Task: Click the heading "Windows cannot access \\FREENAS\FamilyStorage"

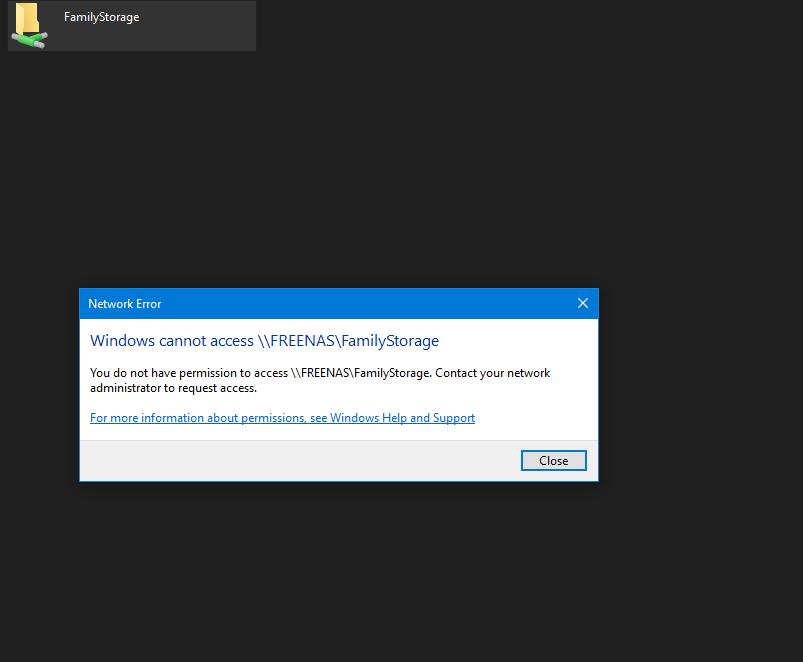Action: coord(264,341)
